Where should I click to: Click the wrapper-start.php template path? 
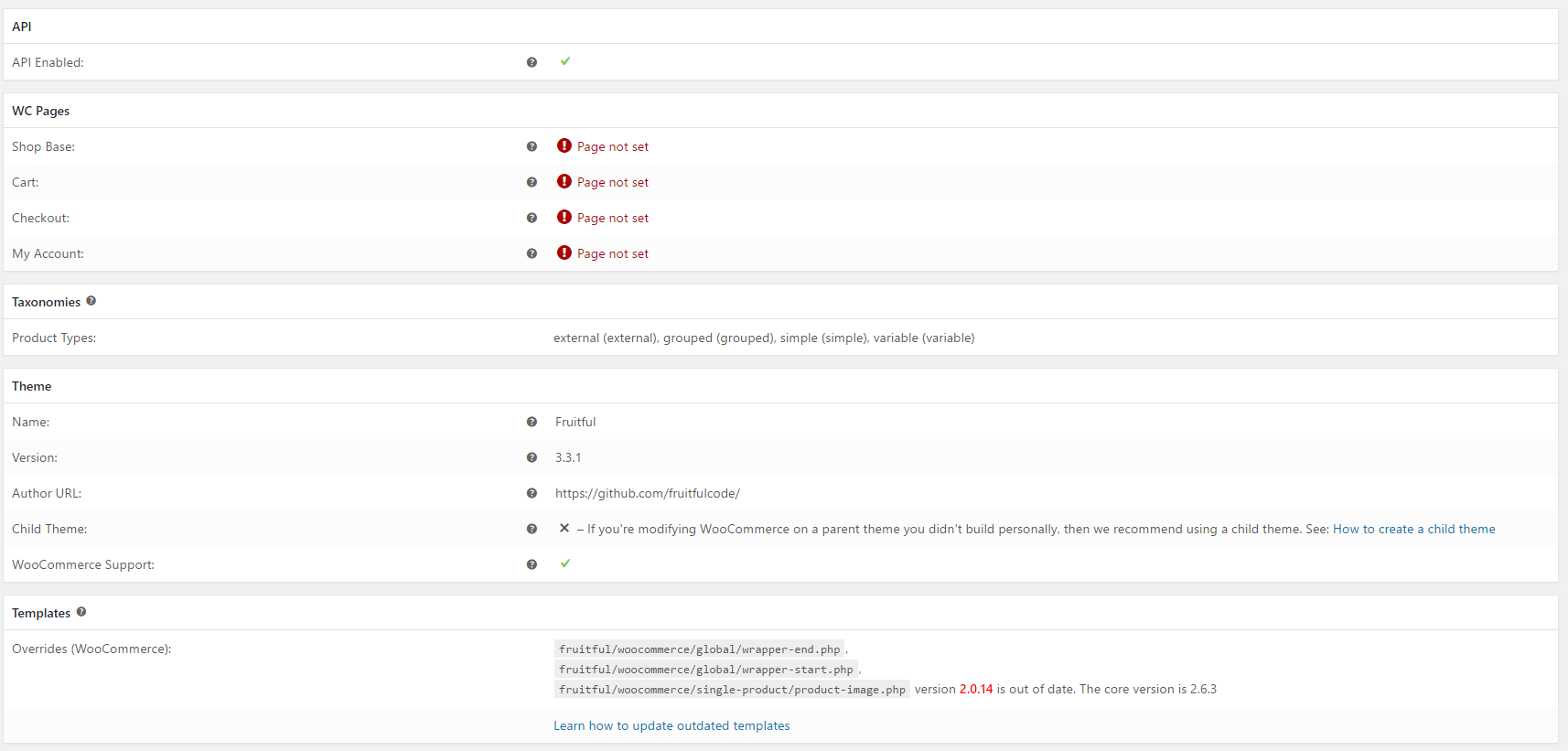pos(706,670)
